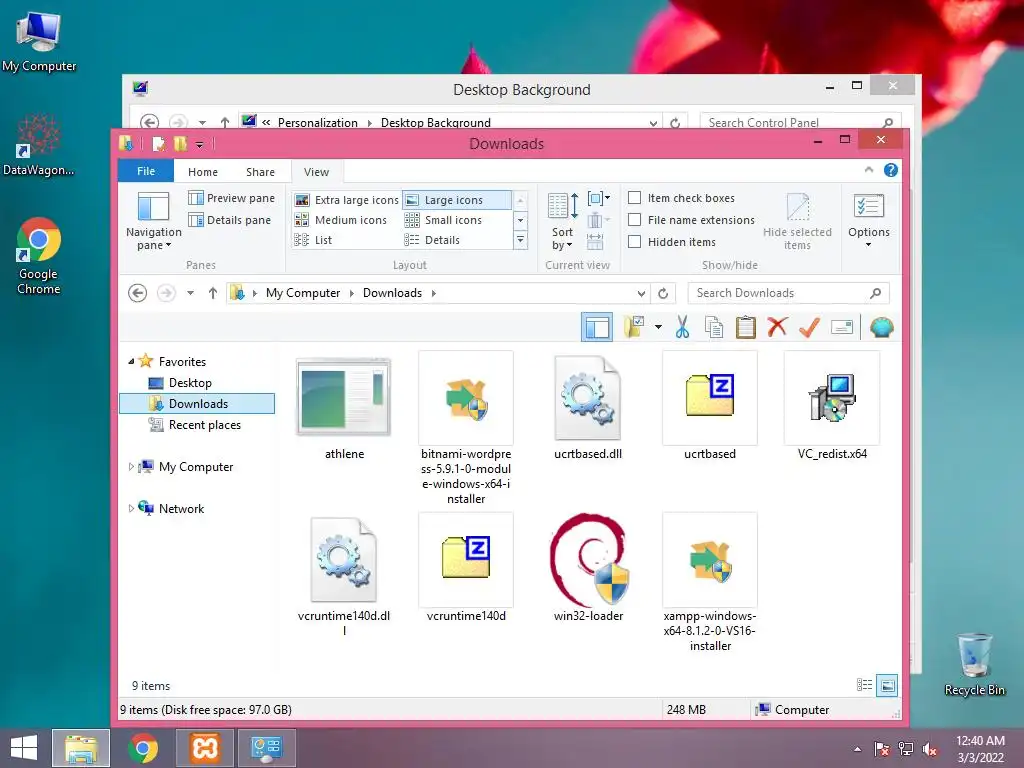Toggle the Preview pane option
This screenshot has width=1024, height=768.
(231, 198)
